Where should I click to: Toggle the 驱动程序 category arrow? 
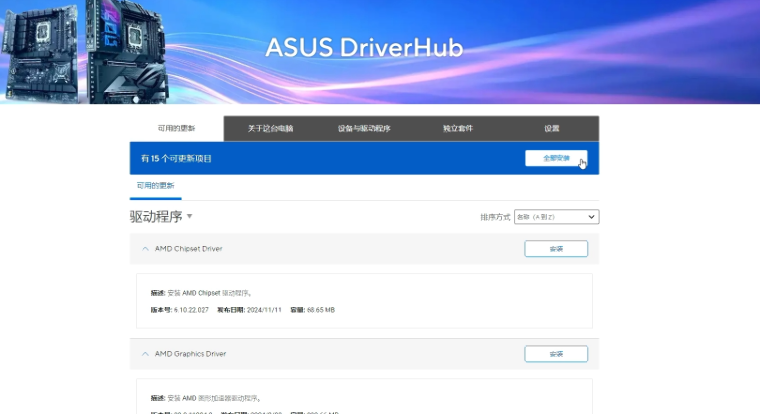190,216
